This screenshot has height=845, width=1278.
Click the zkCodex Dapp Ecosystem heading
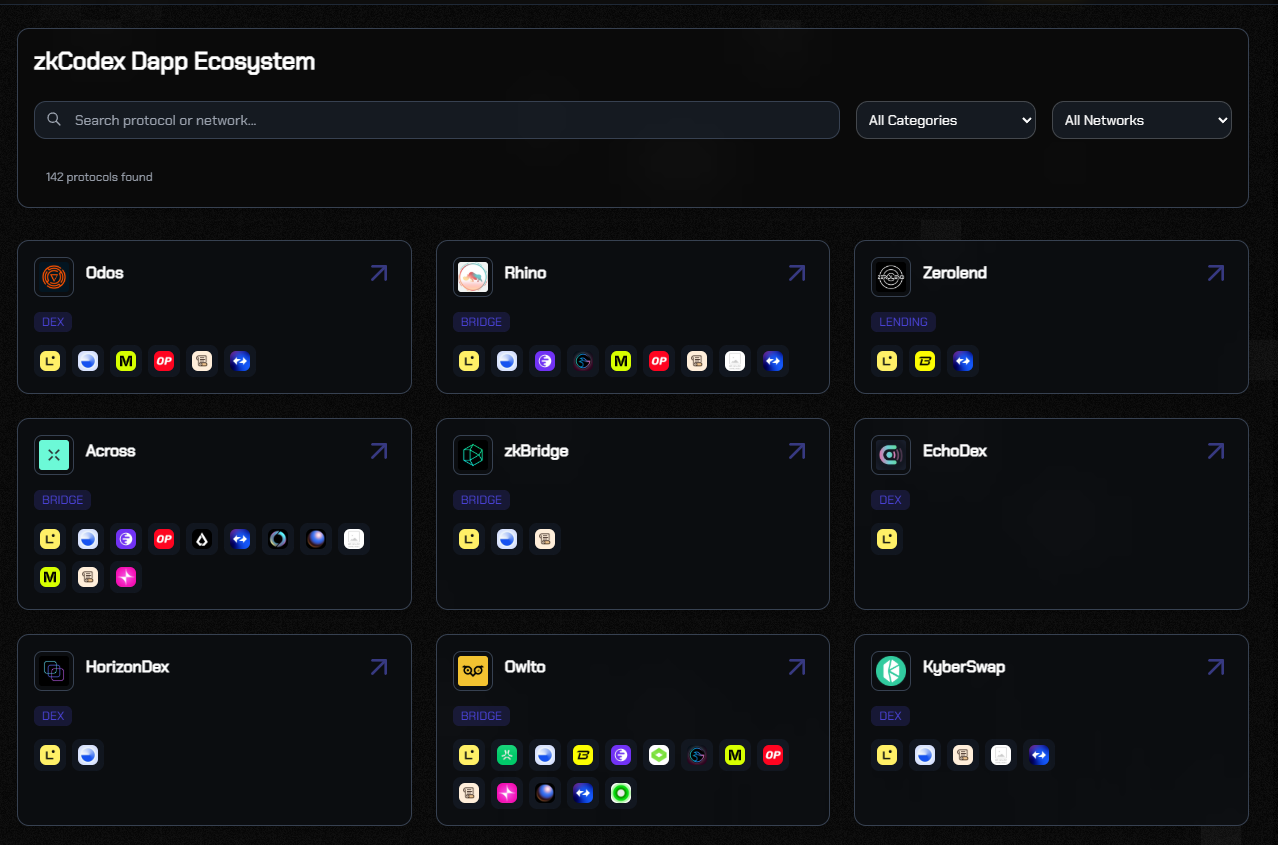(174, 62)
